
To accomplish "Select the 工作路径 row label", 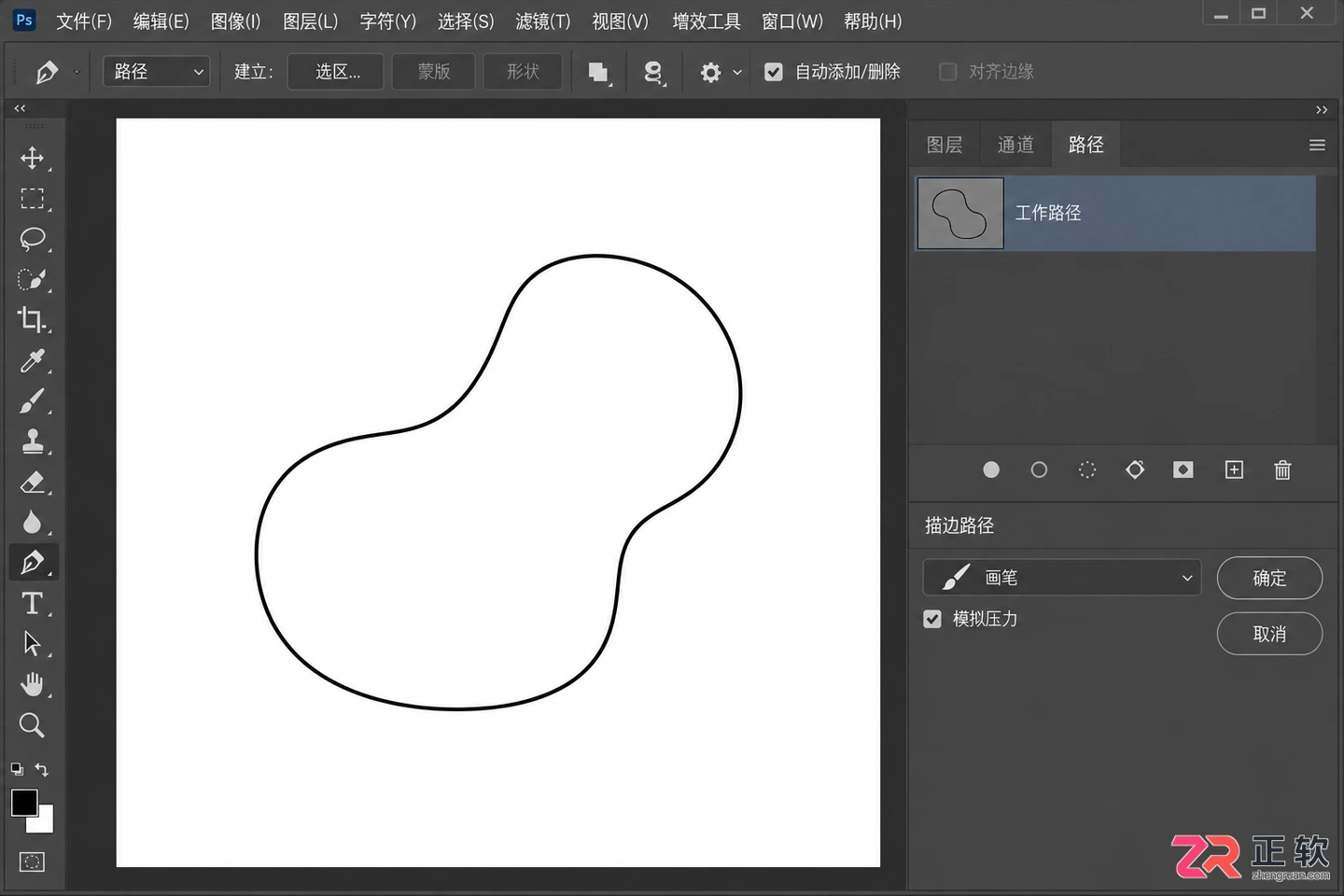I will 1048,213.
